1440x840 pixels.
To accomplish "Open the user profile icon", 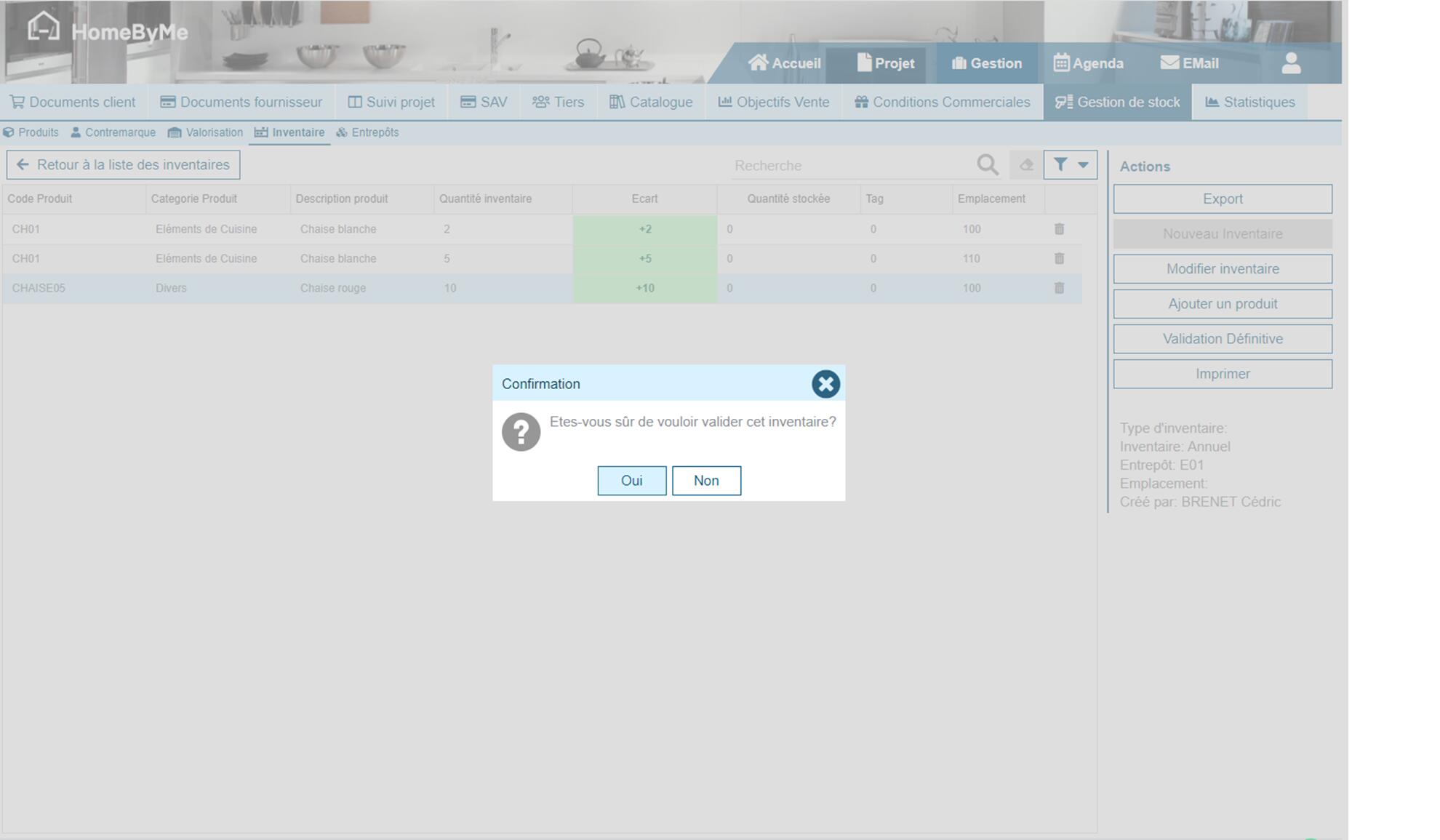I will tap(1291, 63).
